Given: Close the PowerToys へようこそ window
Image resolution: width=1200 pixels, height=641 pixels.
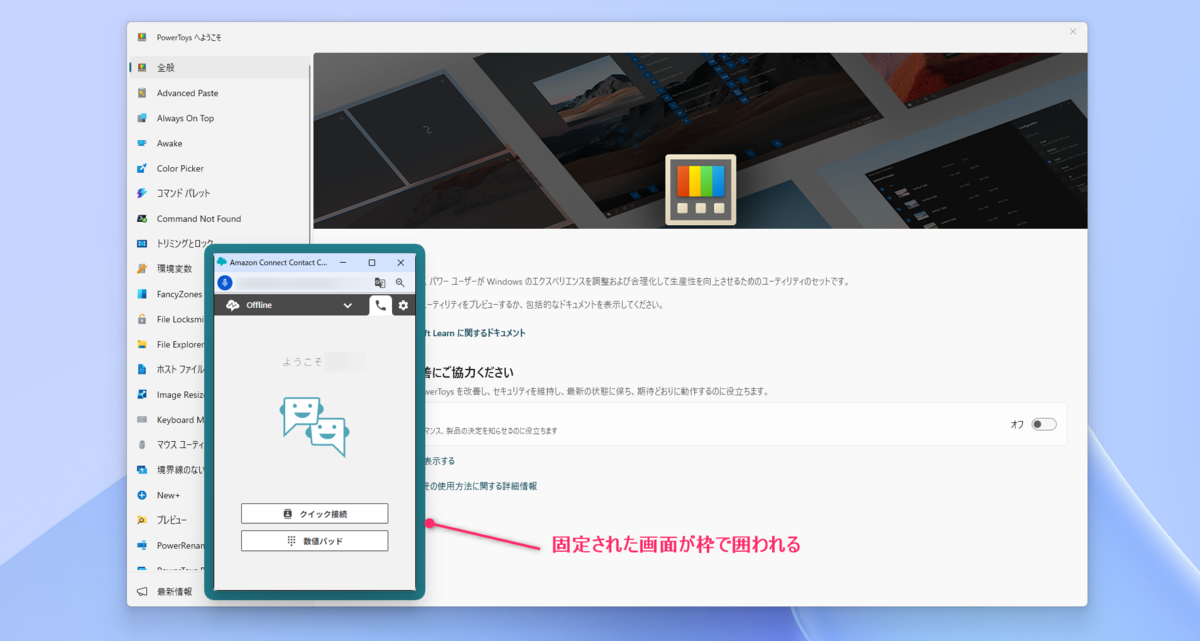Looking at the screenshot, I should pos(1073,32).
